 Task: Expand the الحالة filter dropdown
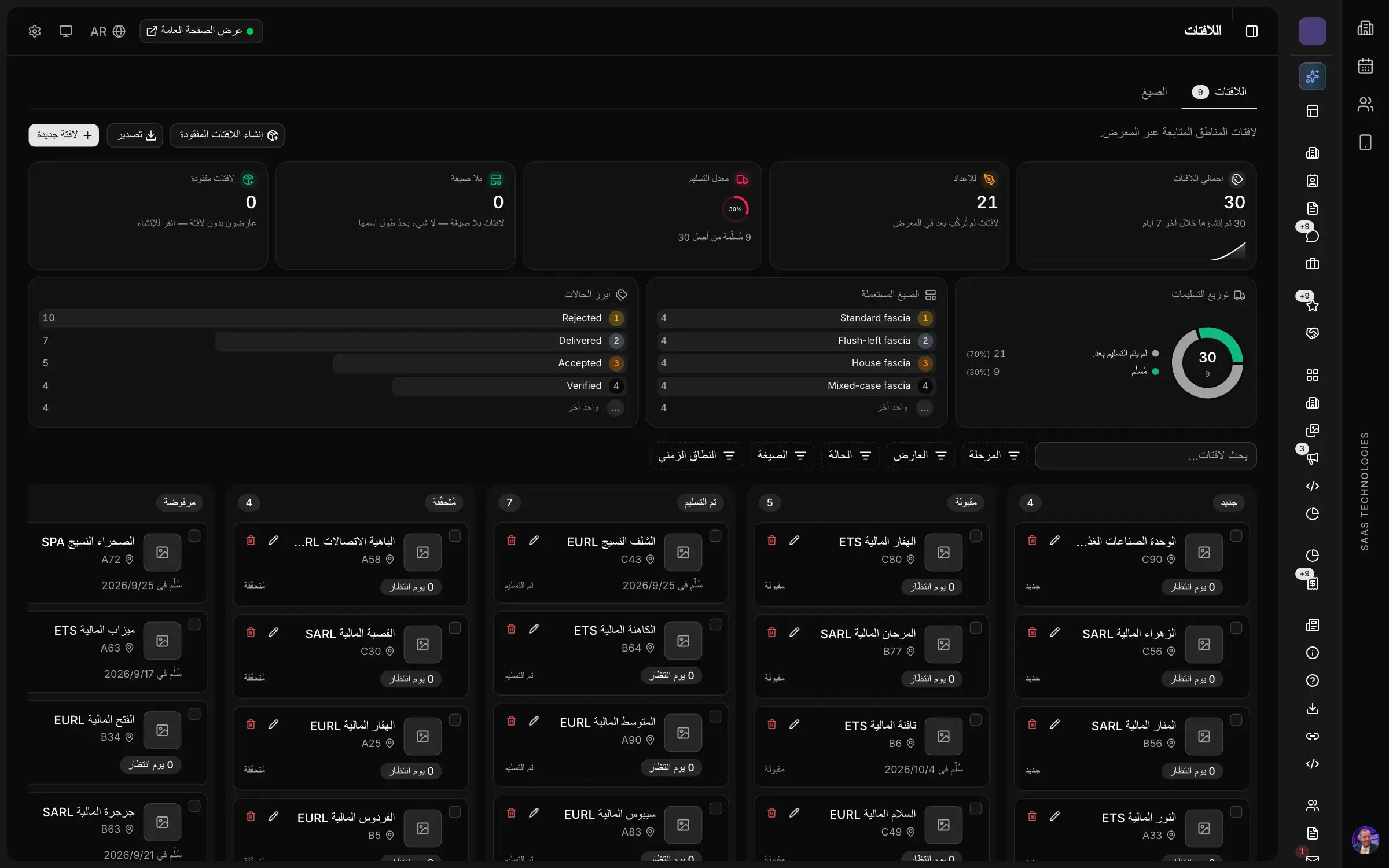click(x=849, y=455)
